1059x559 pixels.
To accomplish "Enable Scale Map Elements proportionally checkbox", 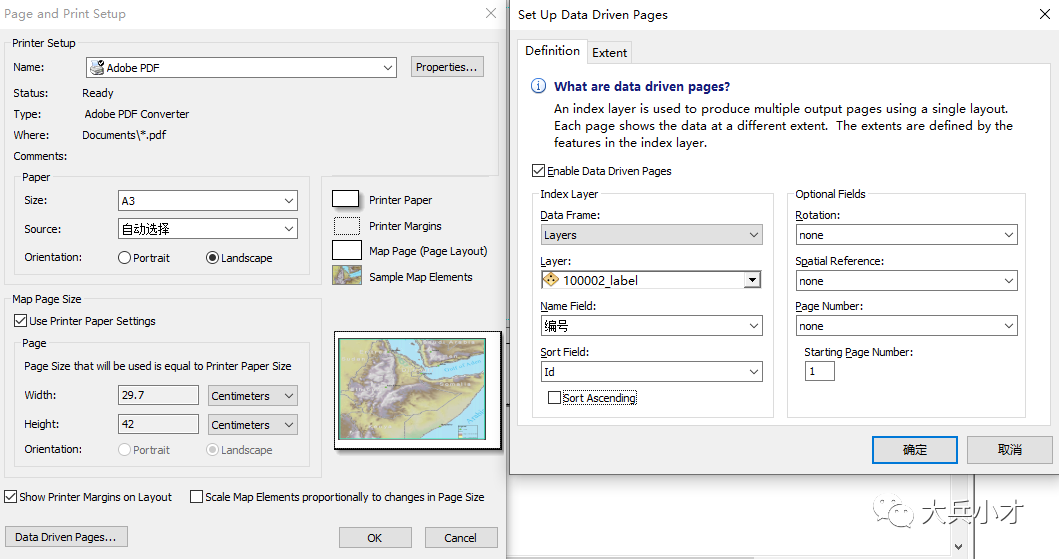I will (197, 497).
